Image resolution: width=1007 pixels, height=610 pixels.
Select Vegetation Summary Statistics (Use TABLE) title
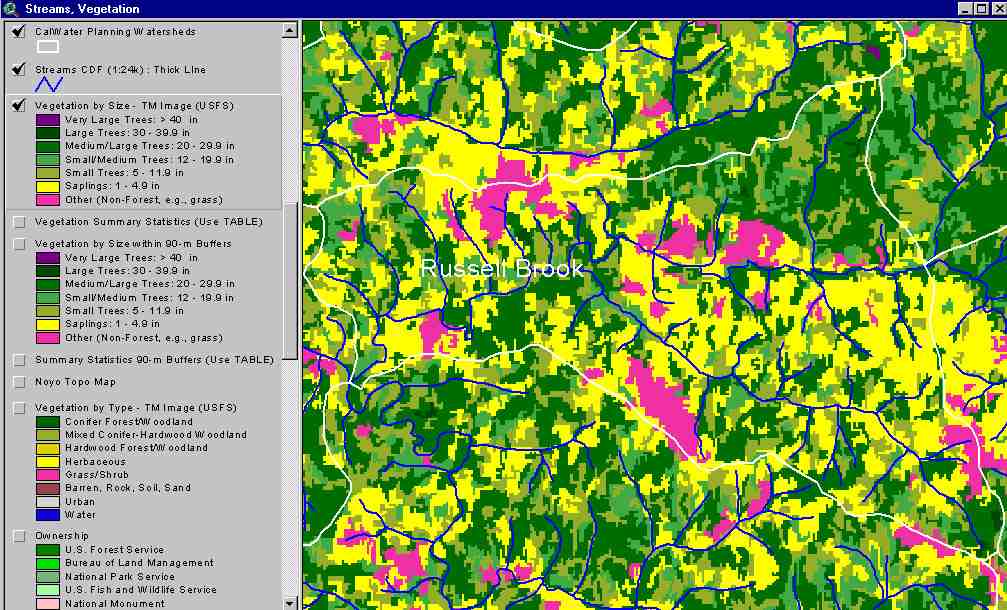pos(149,222)
